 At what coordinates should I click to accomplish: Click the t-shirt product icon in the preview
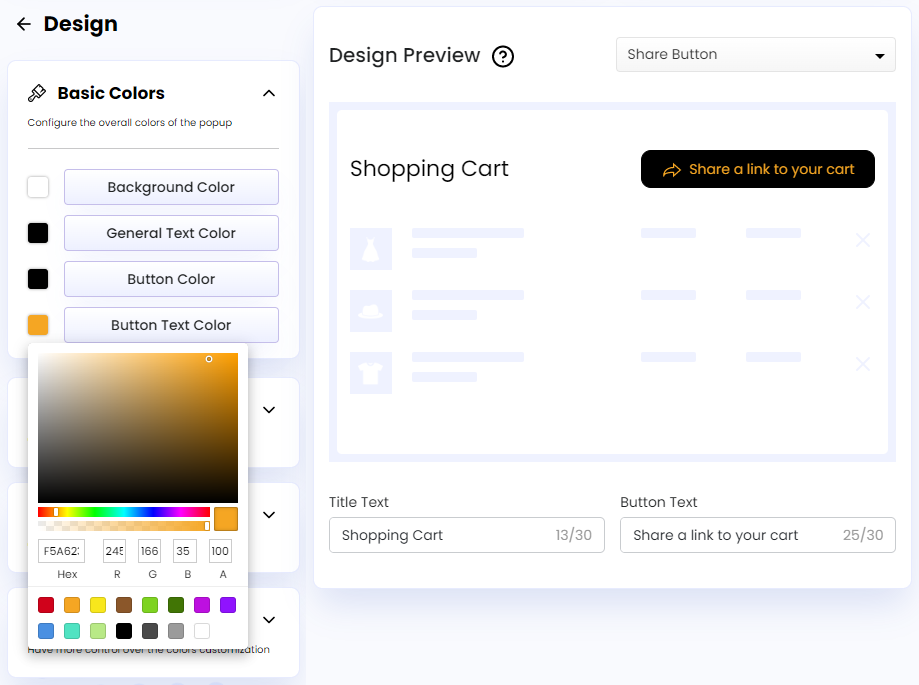(x=371, y=372)
